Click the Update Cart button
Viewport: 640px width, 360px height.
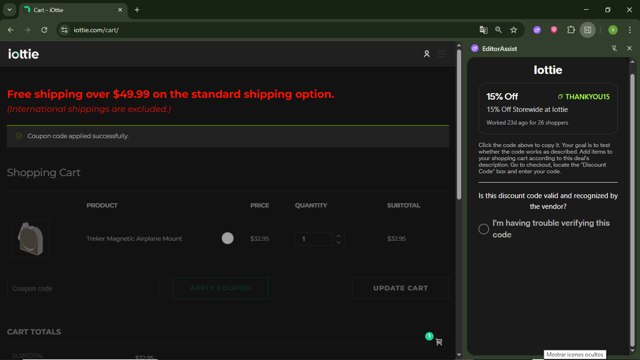pos(400,288)
